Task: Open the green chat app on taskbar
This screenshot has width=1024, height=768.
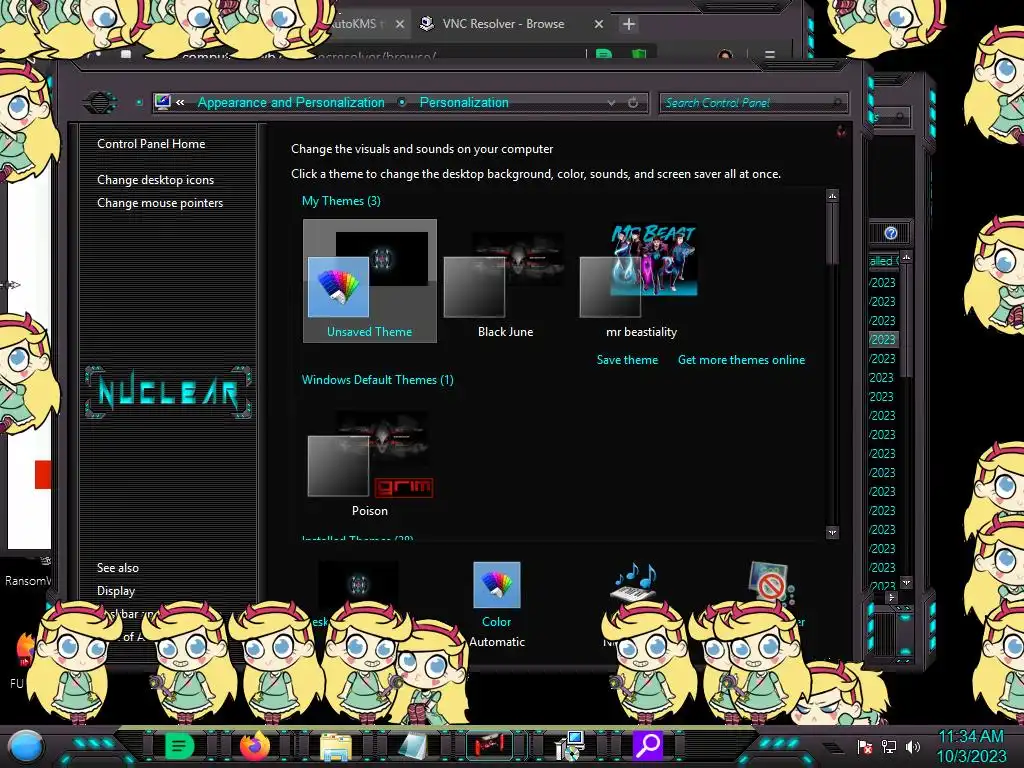Action: [179, 746]
